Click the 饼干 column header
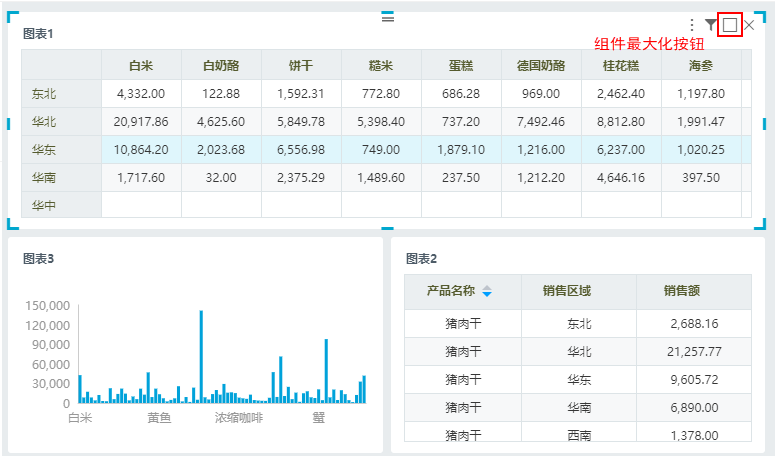 coord(301,66)
